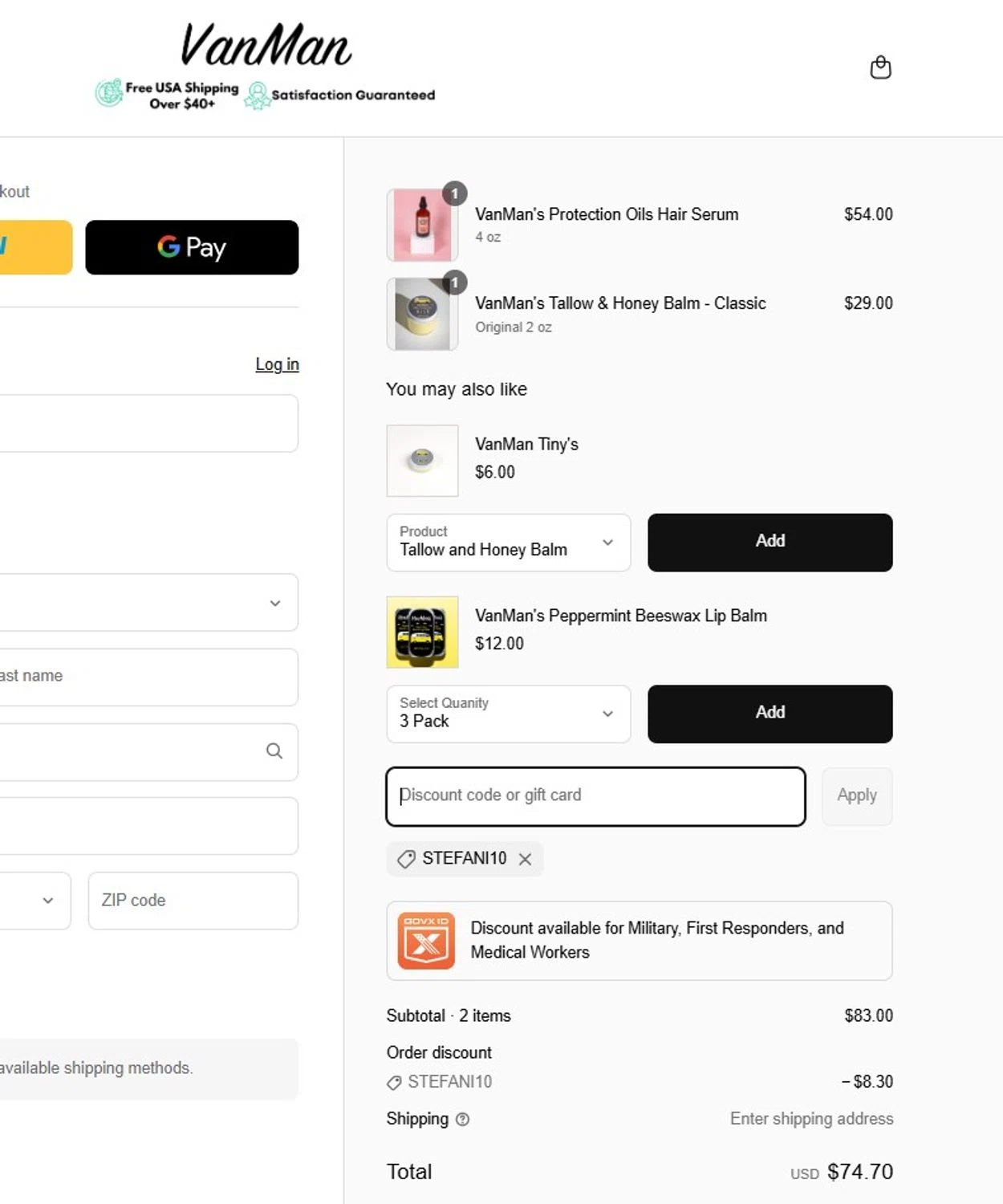Click the yellow express checkout button
The width and height of the screenshot is (1003, 1204).
click(36, 247)
